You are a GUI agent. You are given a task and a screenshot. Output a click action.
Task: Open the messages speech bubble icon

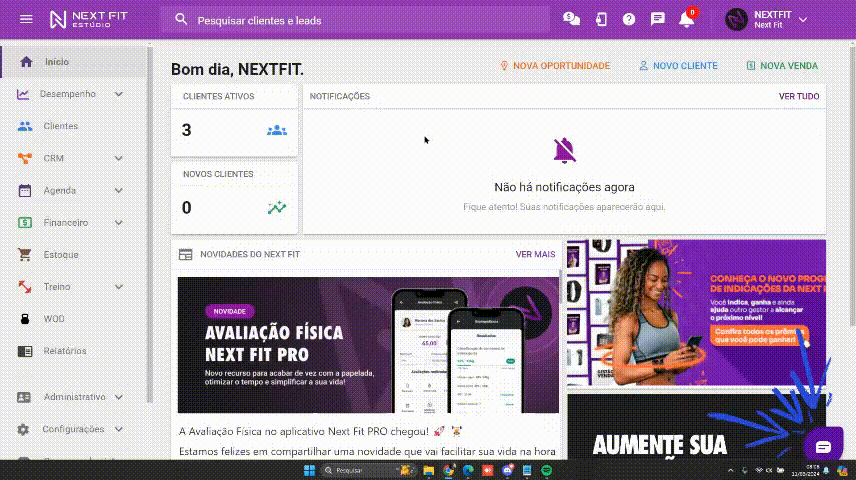click(658, 19)
